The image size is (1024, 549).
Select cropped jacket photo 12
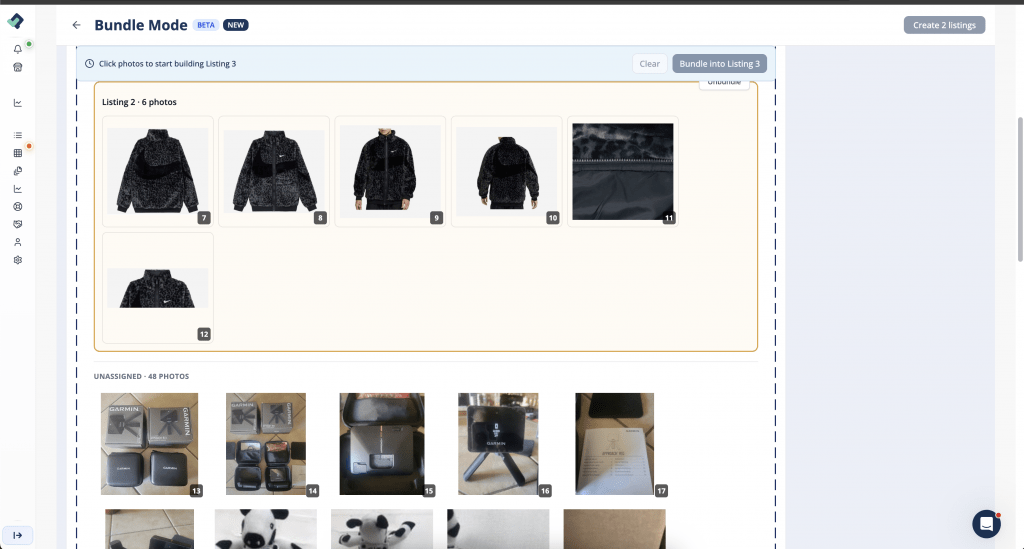(157, 287)
